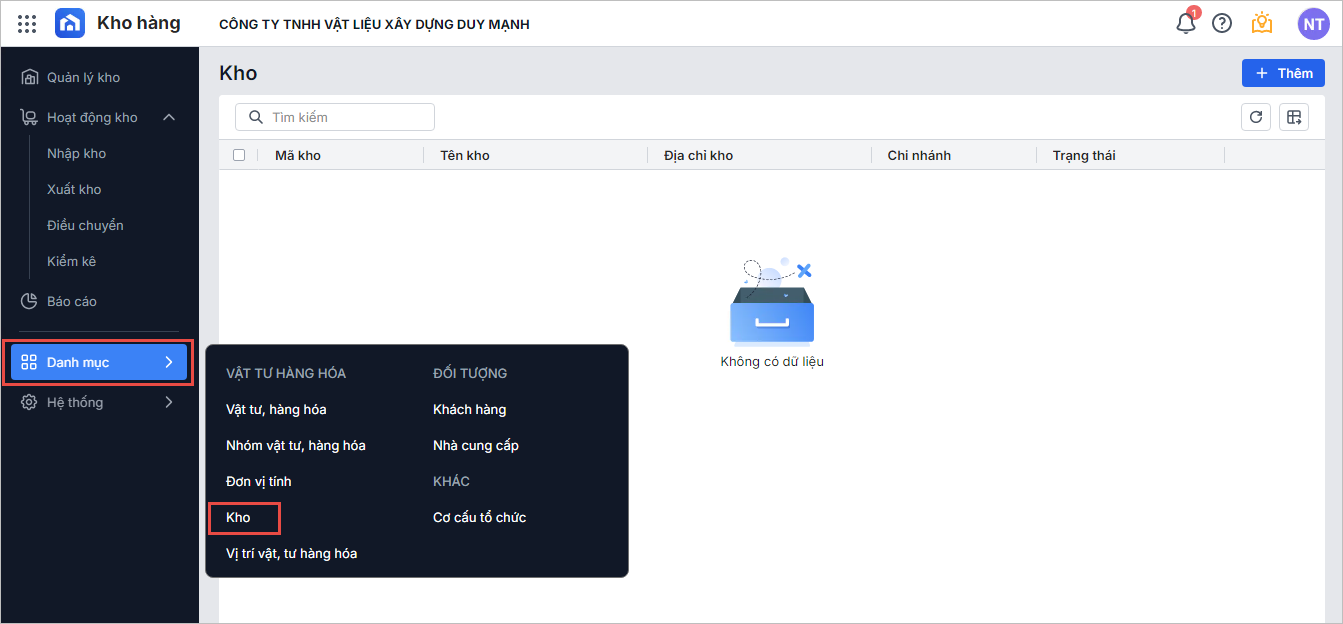Image resolution: width=1343 pixels, height=624 pixels.
Task: Open the notification bell icon
Action: (x=1186, y=22)
